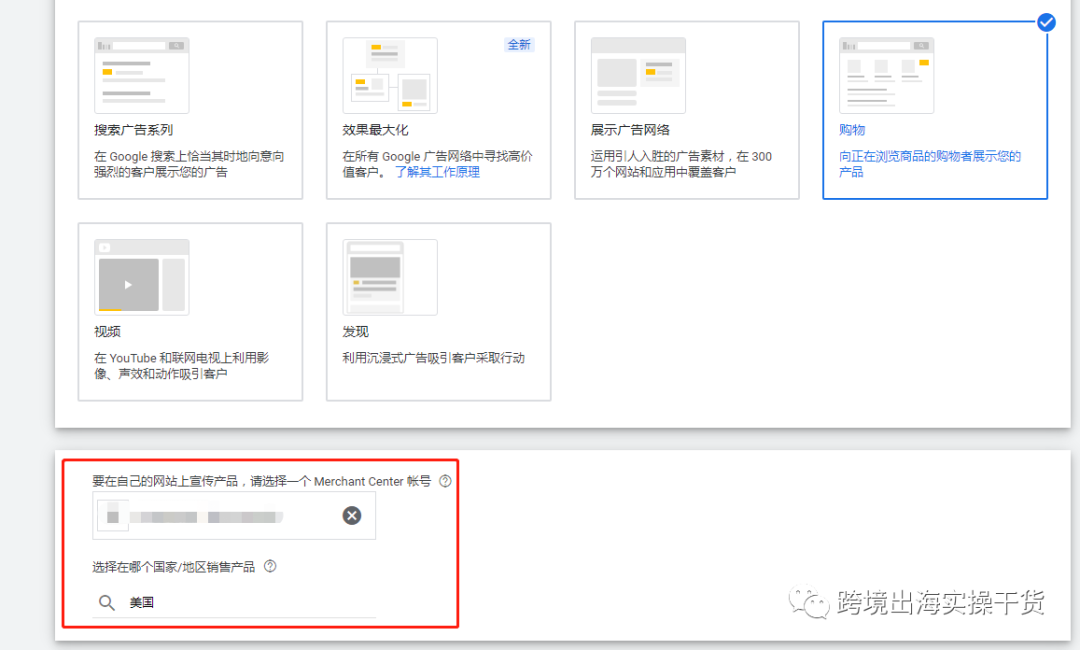Viewport: 1080px width, 650px height.
Task: Click the blue checkmark on 购物 card
Action: (1046, 22)
